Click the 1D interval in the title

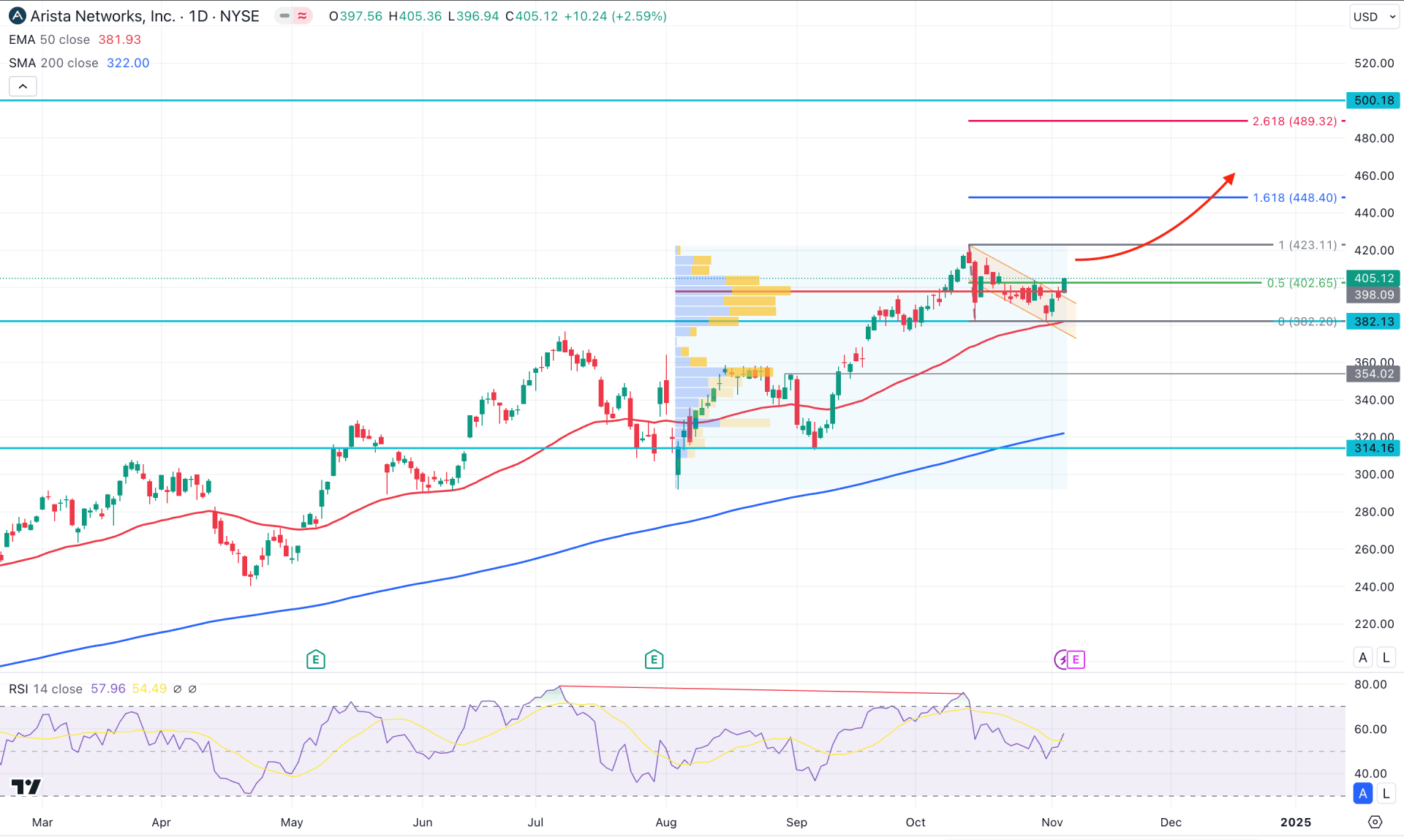click(198, 16)
